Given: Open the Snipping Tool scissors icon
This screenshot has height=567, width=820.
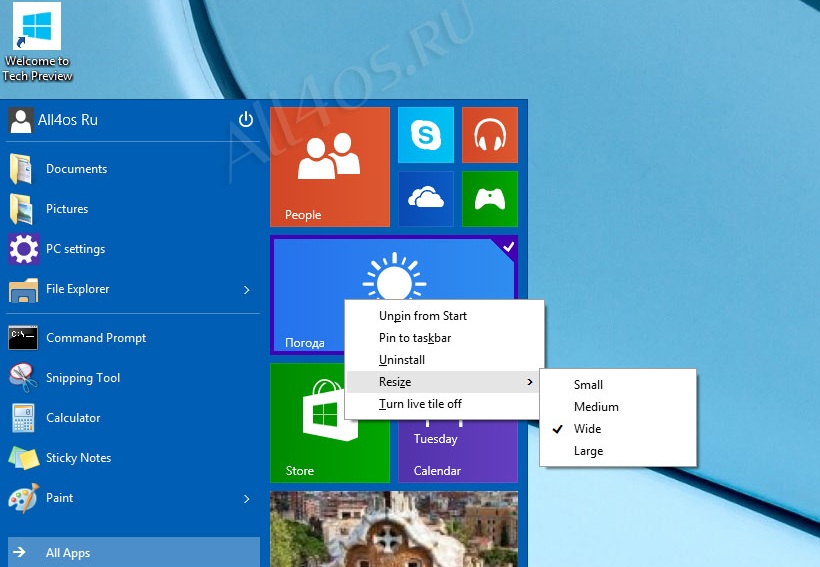Looking at the screenshot, I should click(x=23, y=378).
